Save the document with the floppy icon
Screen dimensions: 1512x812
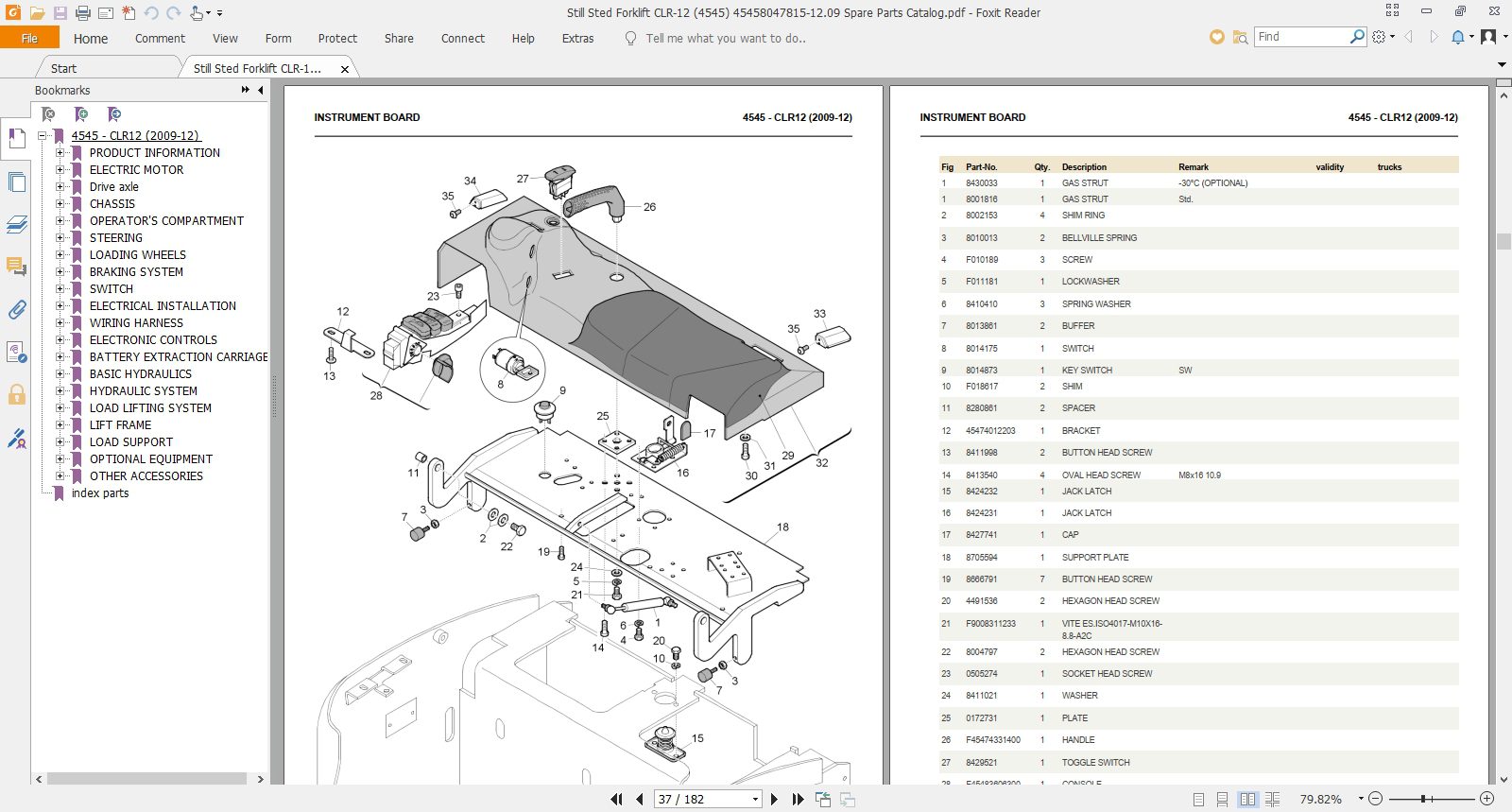pyautogui.click(x=60, y=13)
